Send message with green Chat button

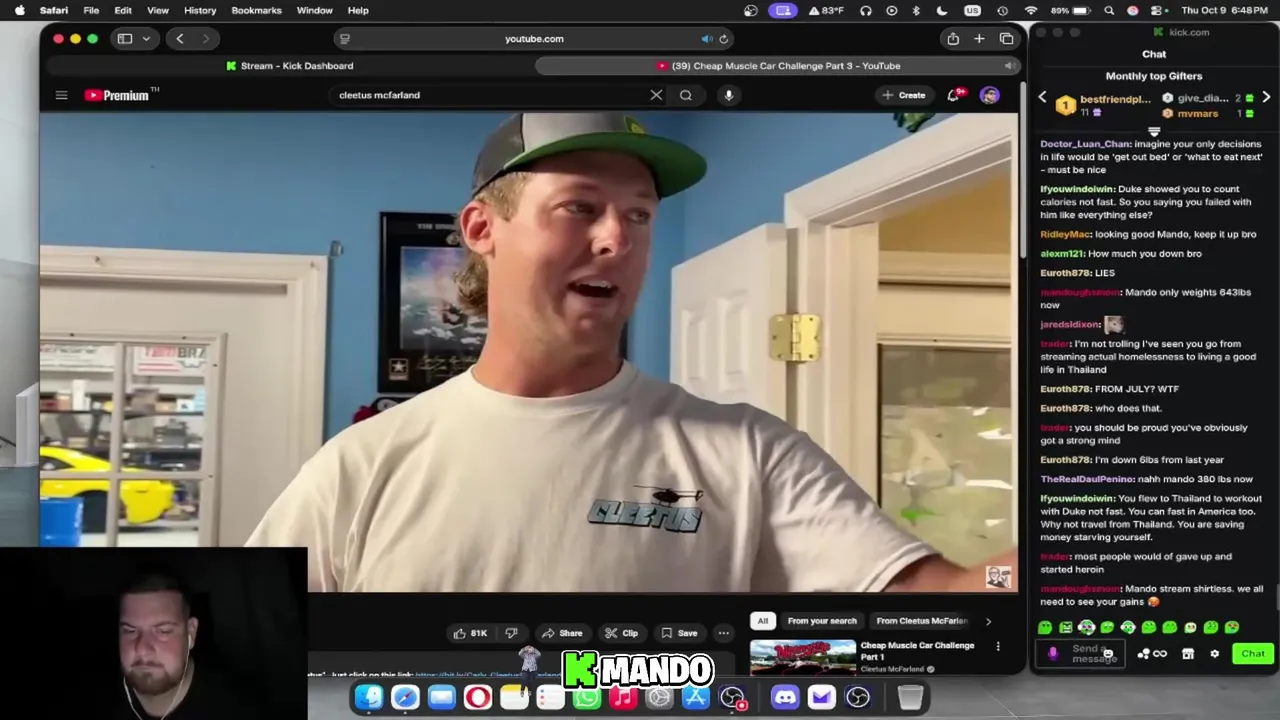(x=1253, y=654)
